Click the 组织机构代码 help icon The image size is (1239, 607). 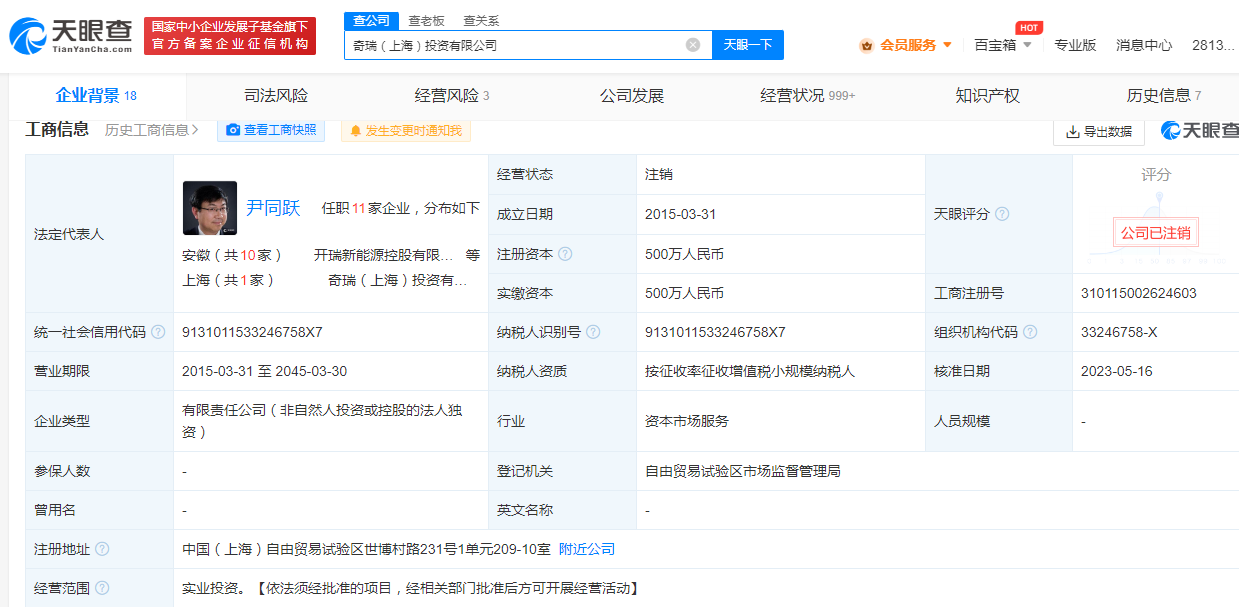(x=1030, y=332)
